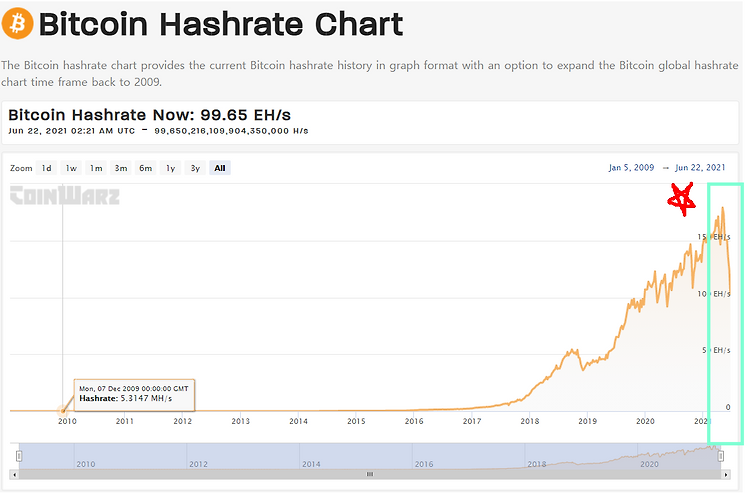Click the navigator scrollbar right arrow
The width and height of the screenshot is (750, 493).
pos(726,475)
